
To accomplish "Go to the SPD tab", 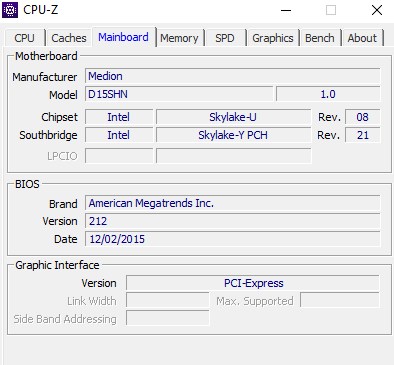I will point(225,38).
